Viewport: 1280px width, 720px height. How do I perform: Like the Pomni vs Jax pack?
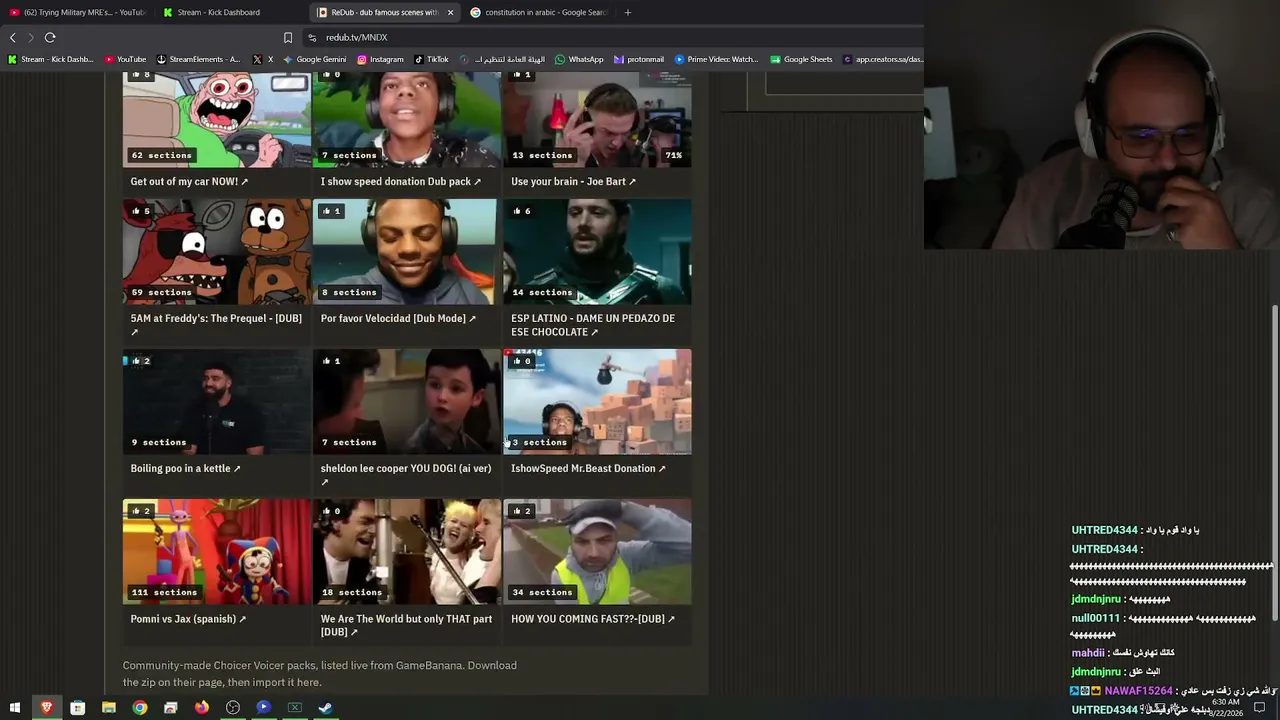point(140,511)
